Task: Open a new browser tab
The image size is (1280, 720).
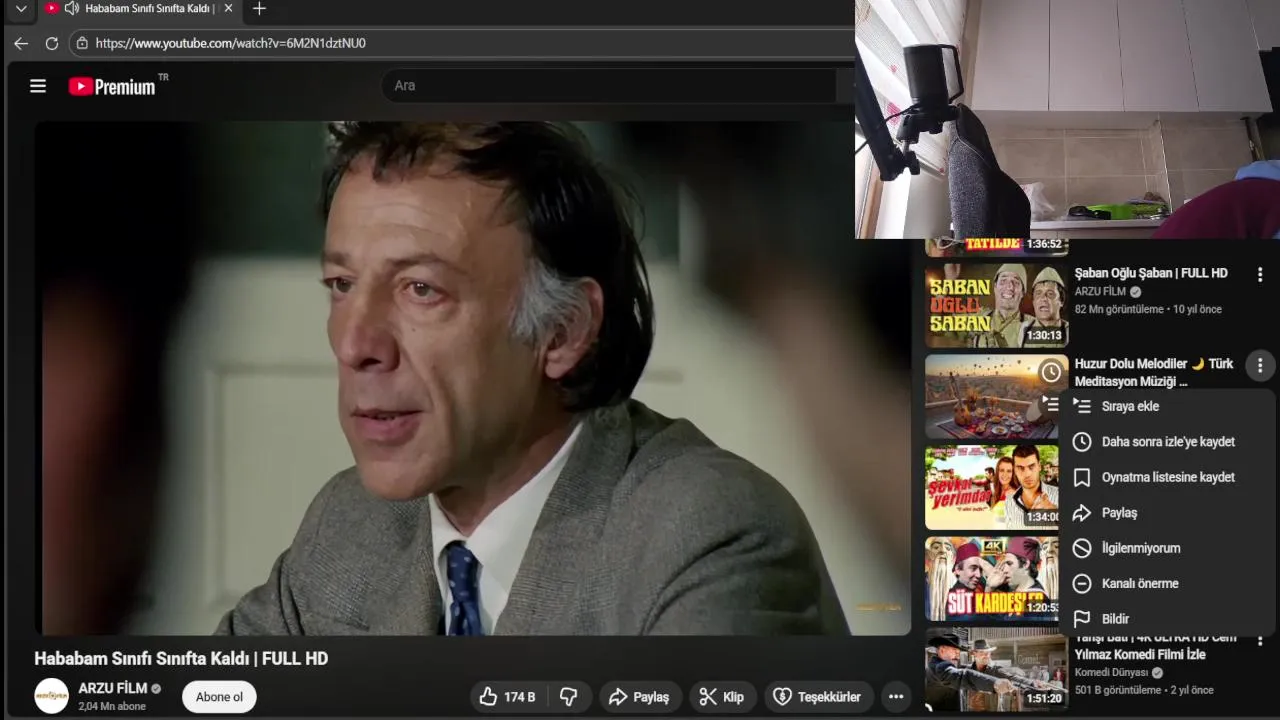Action: pyautogui.click(x=259, y=9)
